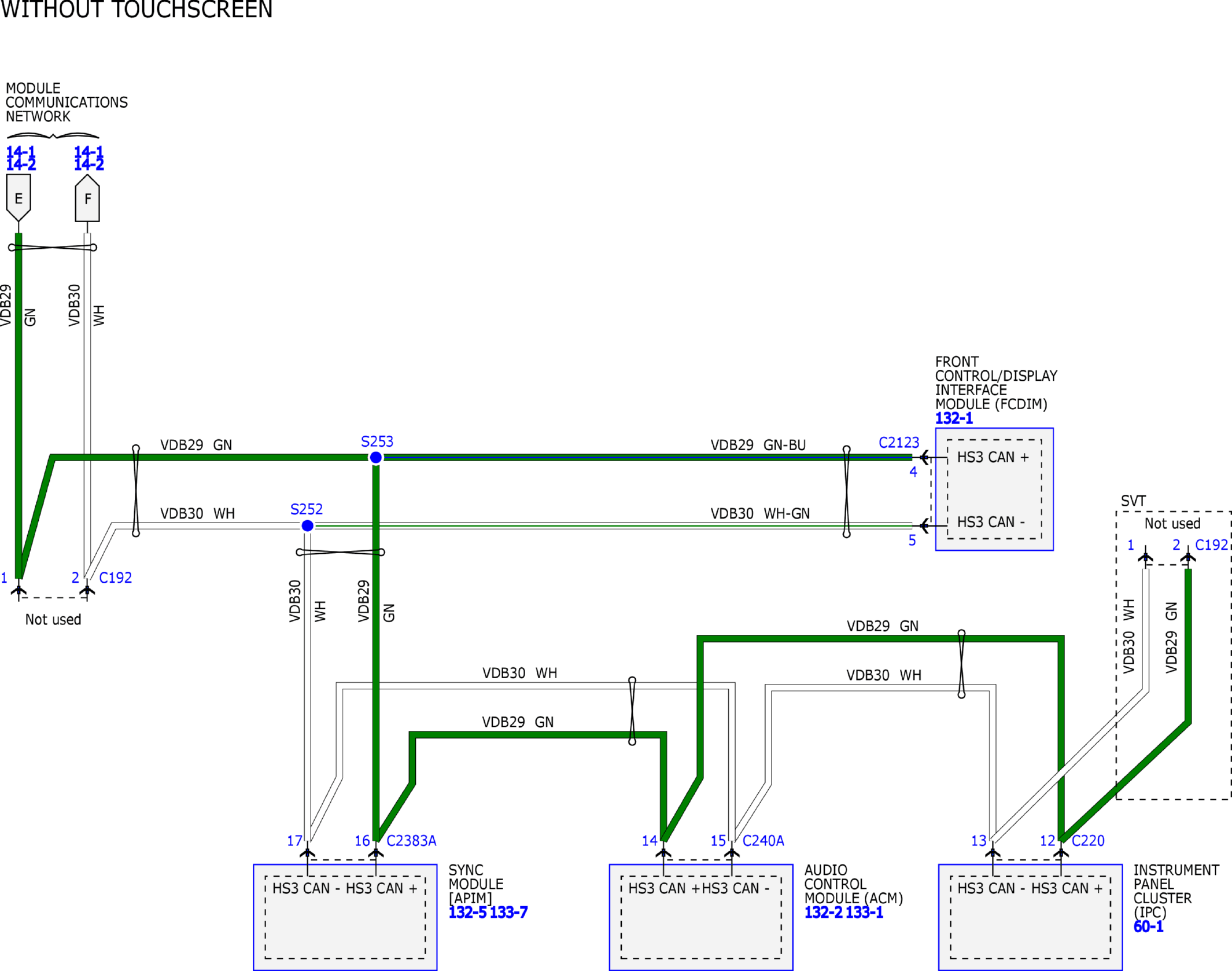This screenshot has width=1232, height=971.
Task: Click the VDB29 GN-BU wire label
Action: point(758,445)
